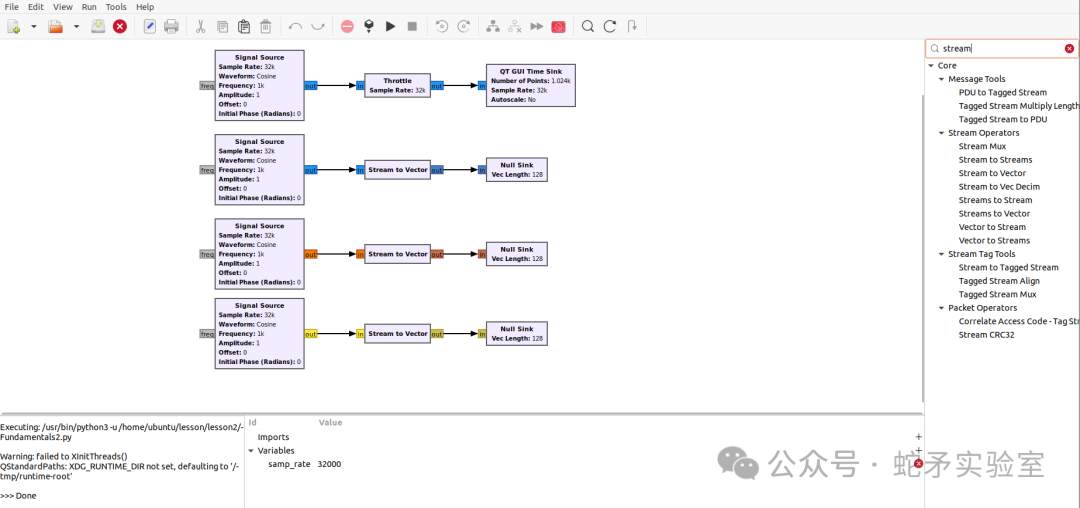1080x508 pixels.
Task: Click the Find blocks magnifier icon
Action: [x=588, y=27]
